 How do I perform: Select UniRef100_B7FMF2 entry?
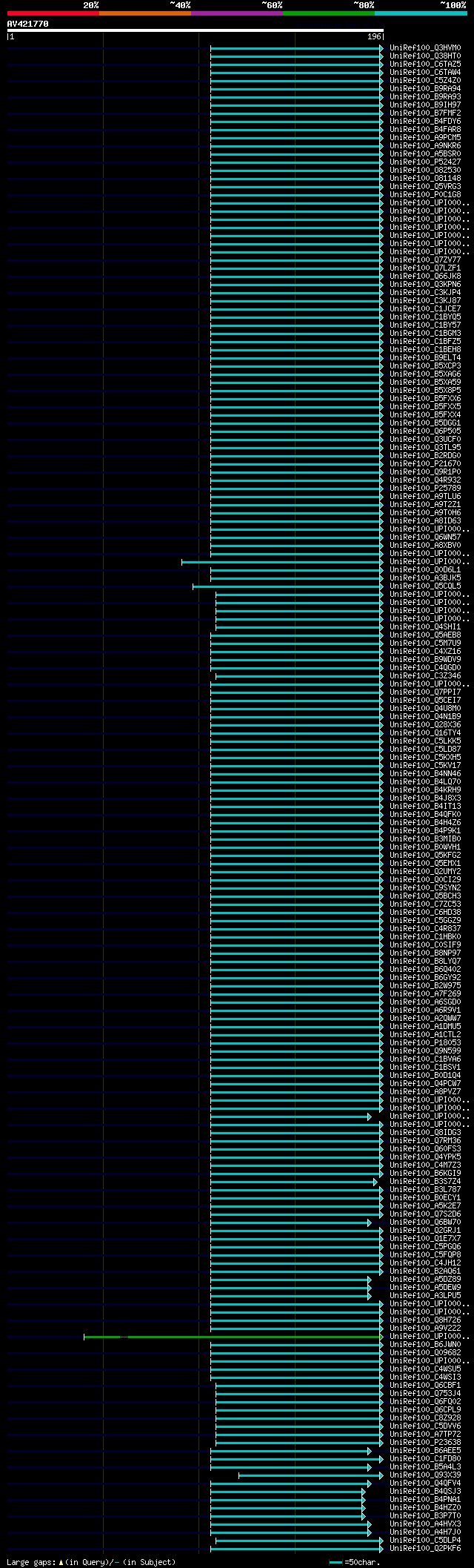click(x=425, y=113)
